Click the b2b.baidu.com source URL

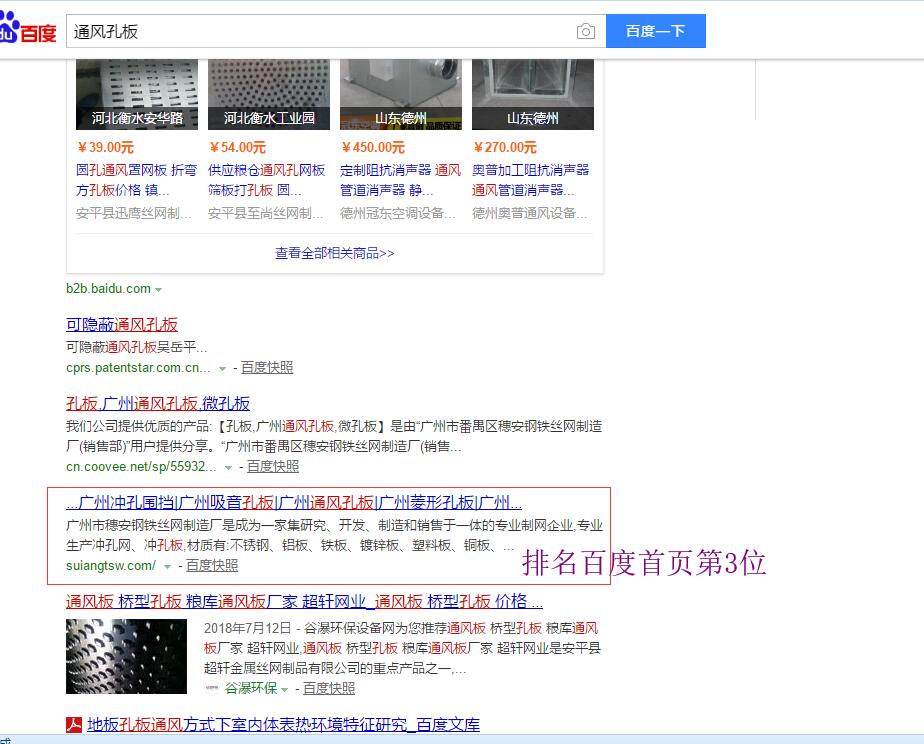click(x=108, y=289)
